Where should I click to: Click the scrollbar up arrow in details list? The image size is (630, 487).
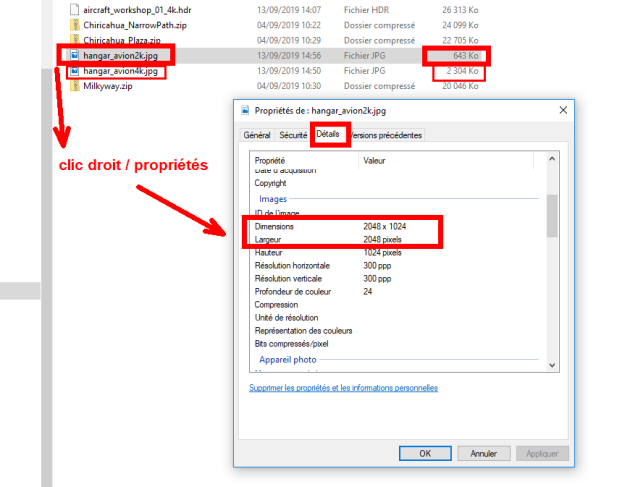[x=552, y=158]
